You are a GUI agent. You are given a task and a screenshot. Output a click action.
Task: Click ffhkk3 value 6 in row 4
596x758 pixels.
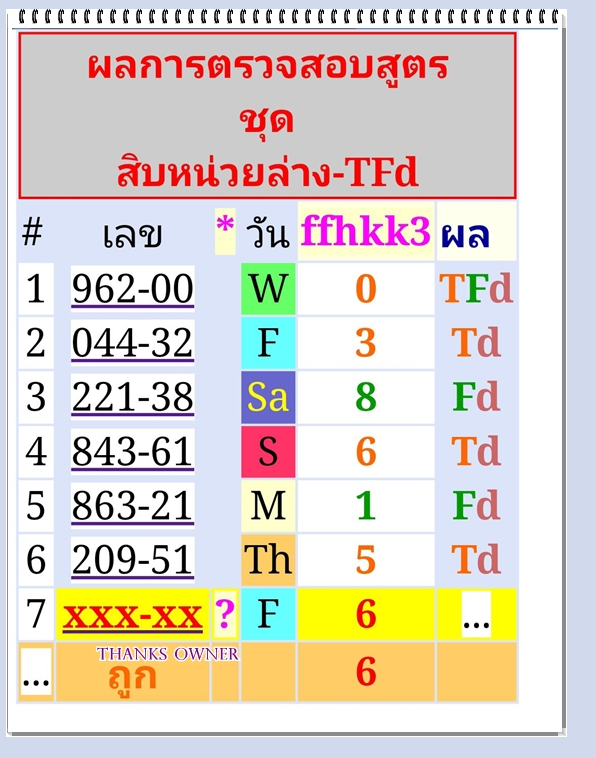[366, 452]
